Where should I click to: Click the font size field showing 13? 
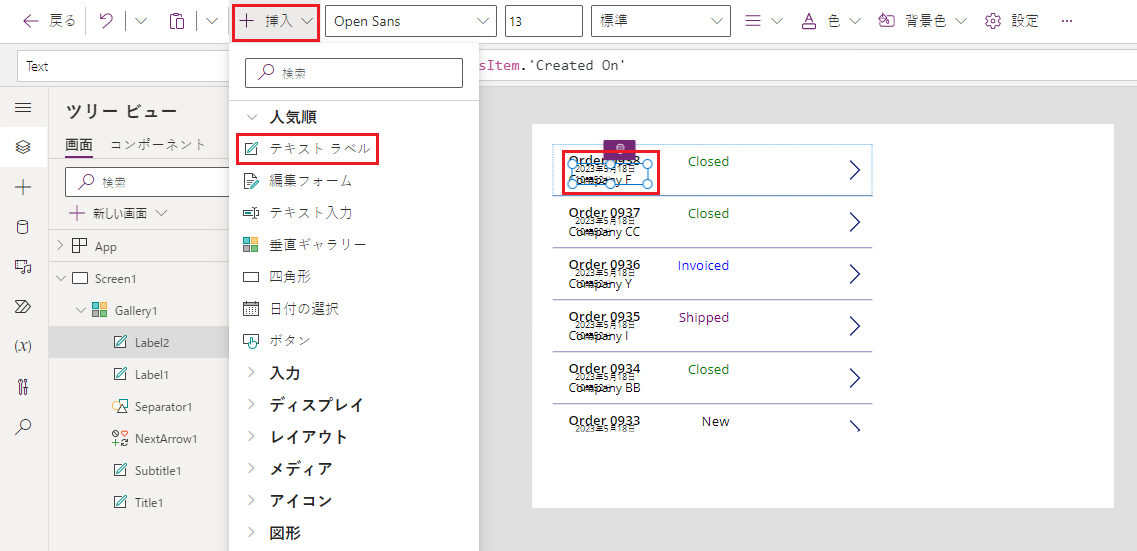tap(544, 21)
